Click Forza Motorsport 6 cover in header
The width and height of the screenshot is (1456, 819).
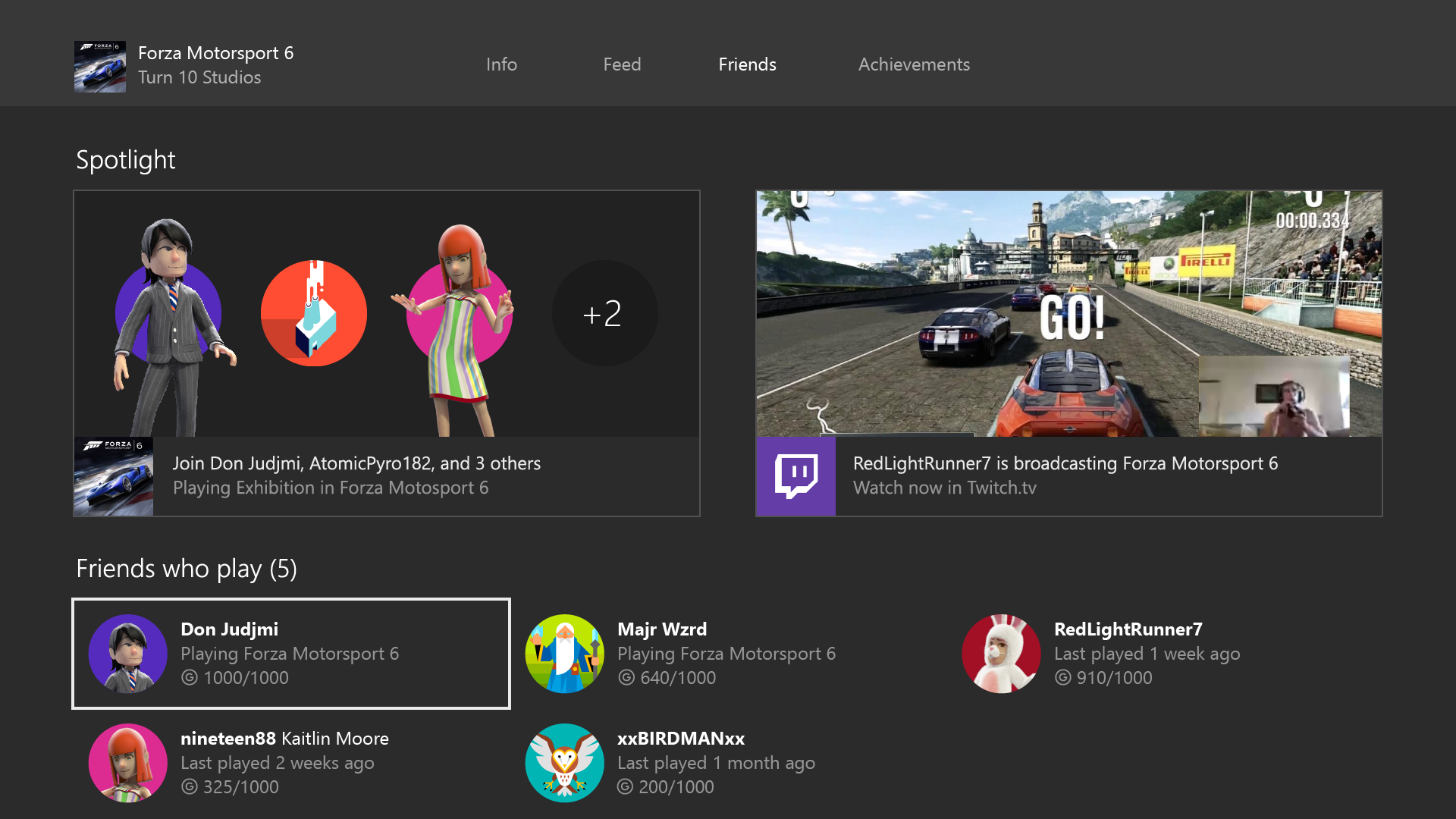100,67
